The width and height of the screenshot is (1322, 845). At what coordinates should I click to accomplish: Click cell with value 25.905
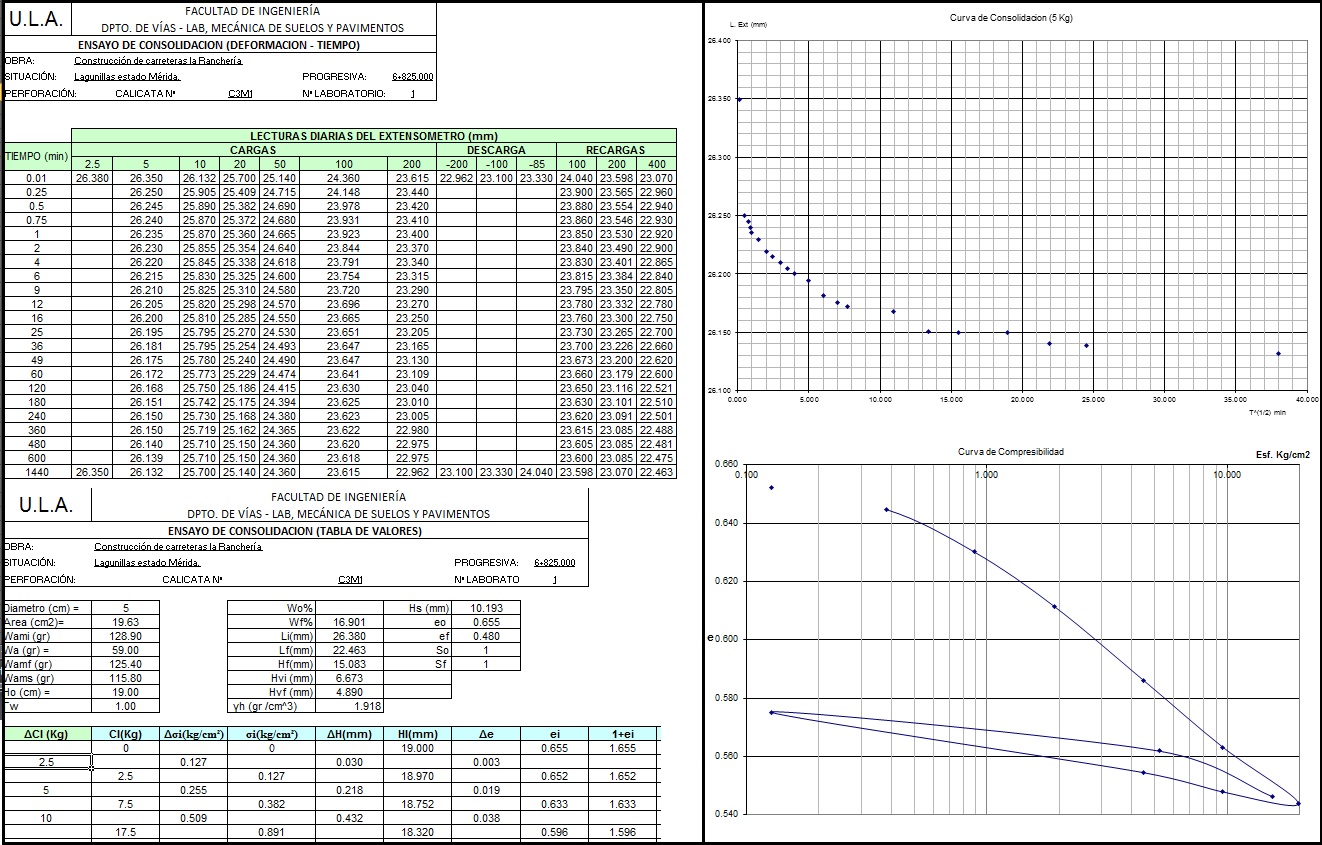click(200, 192)
